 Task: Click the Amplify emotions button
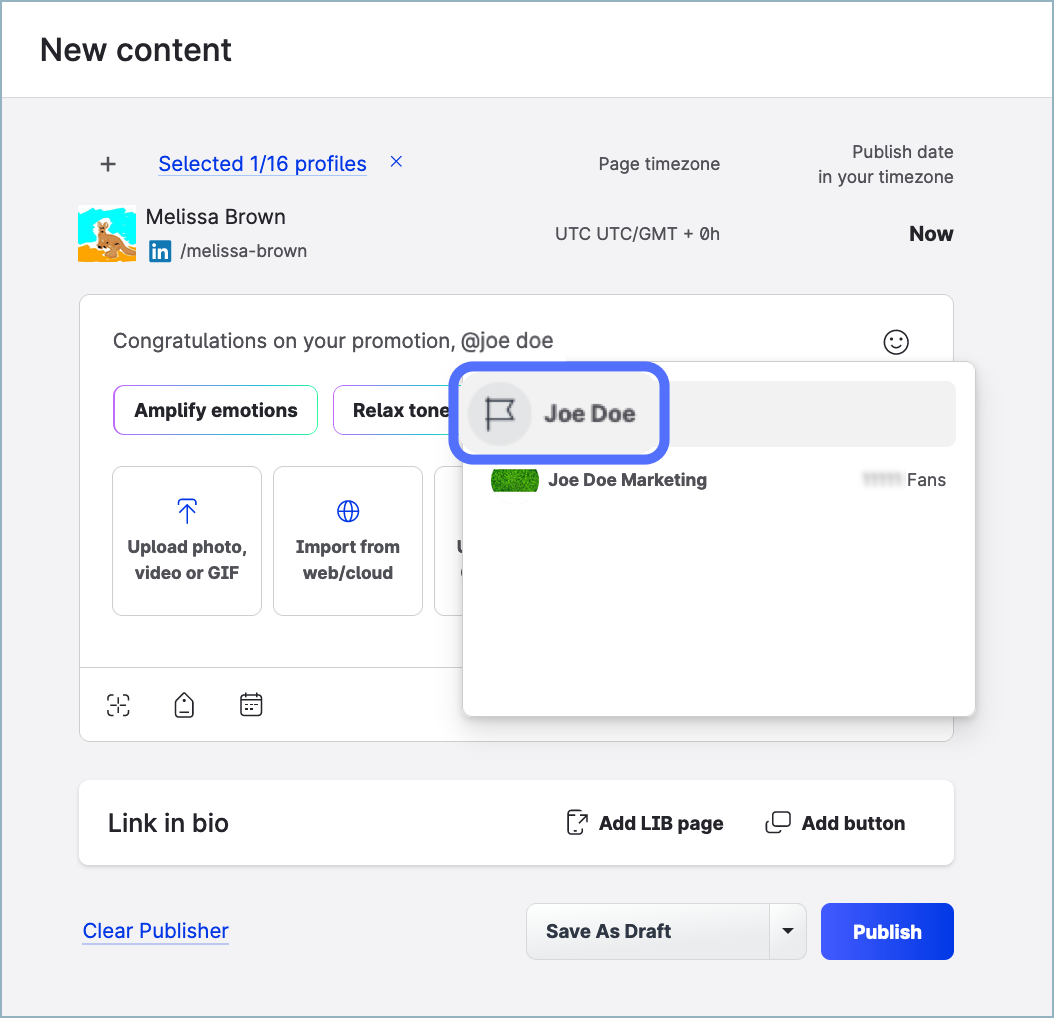tap(215, 410)
